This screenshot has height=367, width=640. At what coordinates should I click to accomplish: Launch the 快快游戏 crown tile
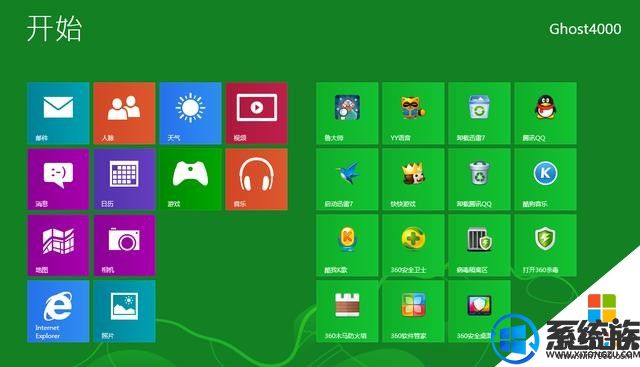pos(413,179)
